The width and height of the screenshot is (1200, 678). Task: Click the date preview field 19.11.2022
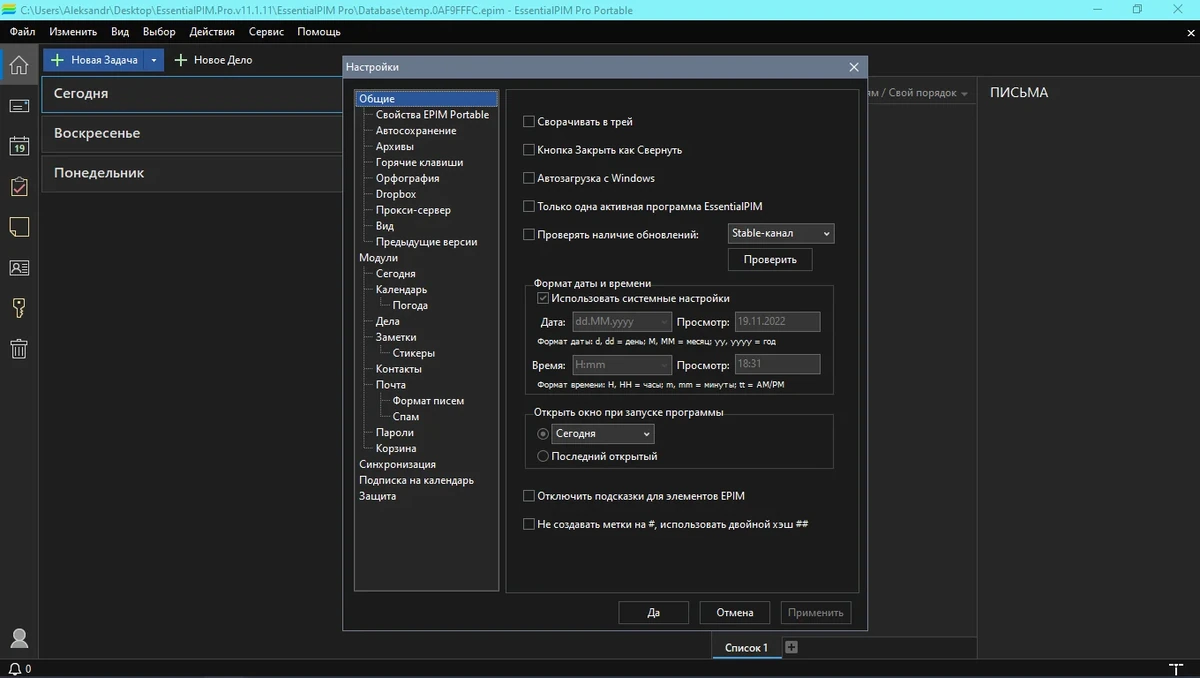tap(777, 322)
